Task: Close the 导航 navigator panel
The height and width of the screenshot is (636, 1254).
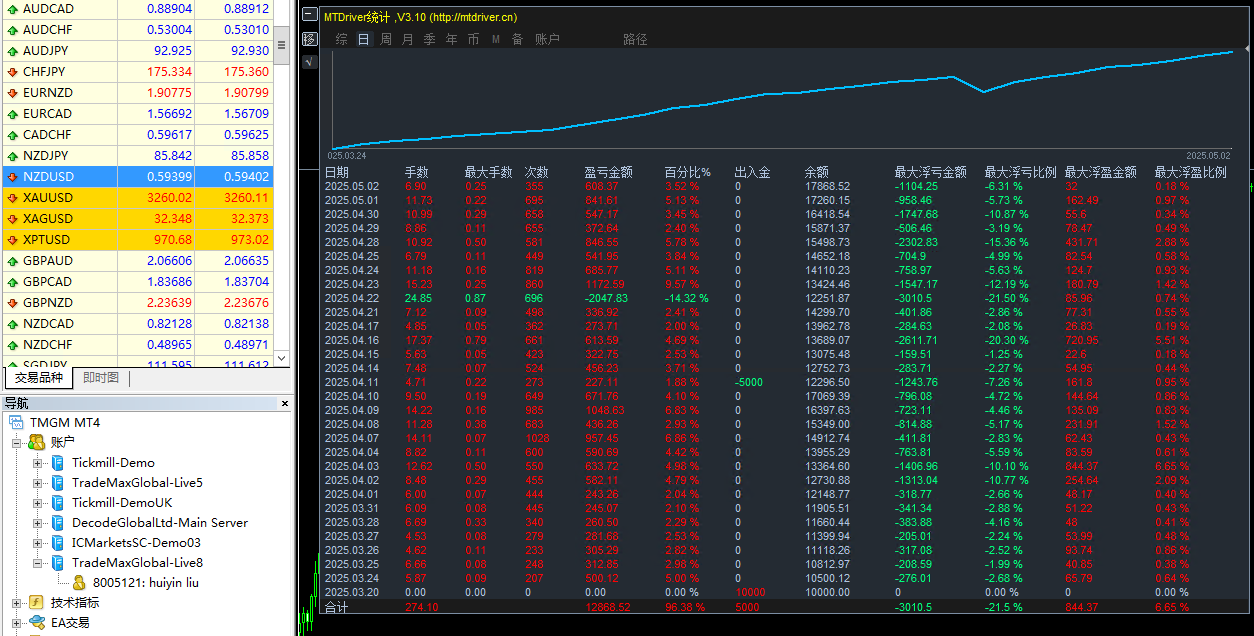Action: pos(284,404)
